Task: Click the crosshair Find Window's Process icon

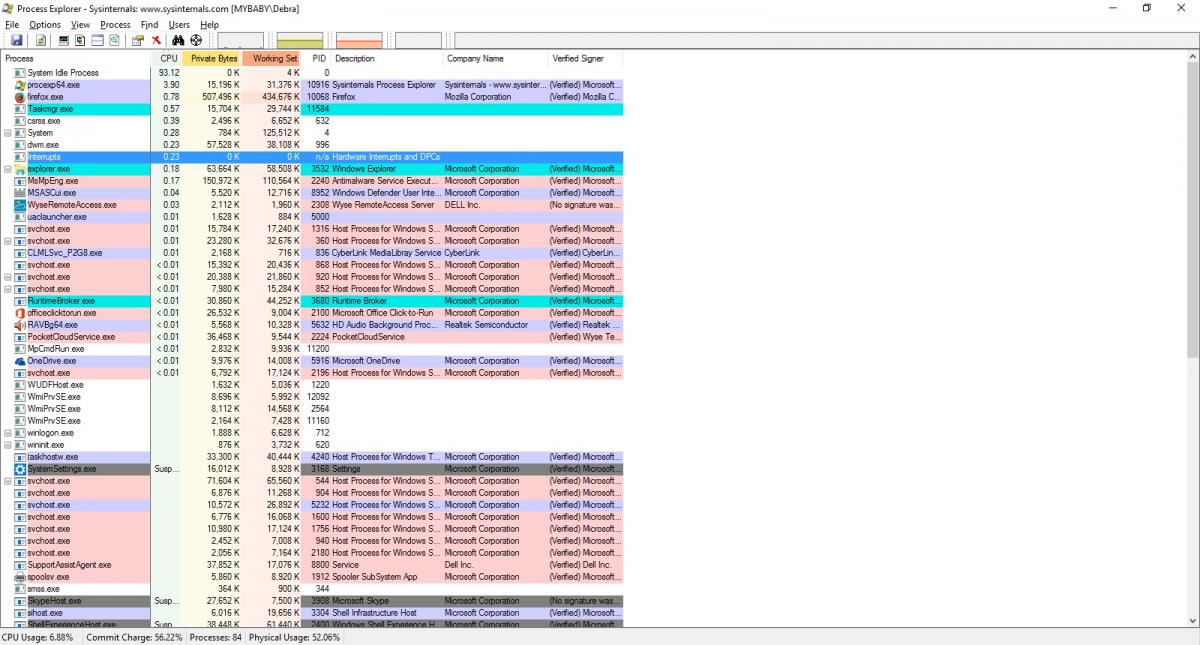Action: click(196, 40)
